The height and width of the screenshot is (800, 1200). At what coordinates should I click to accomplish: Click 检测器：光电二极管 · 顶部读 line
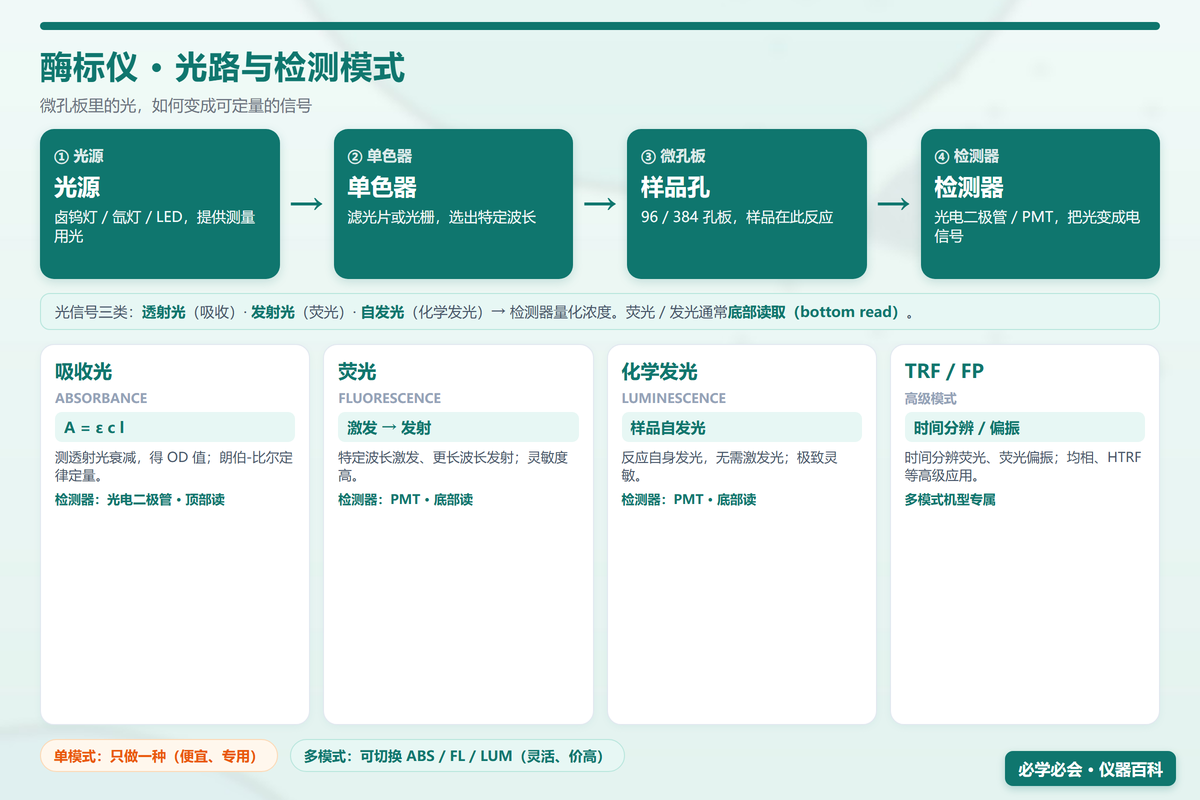(140, 499)
